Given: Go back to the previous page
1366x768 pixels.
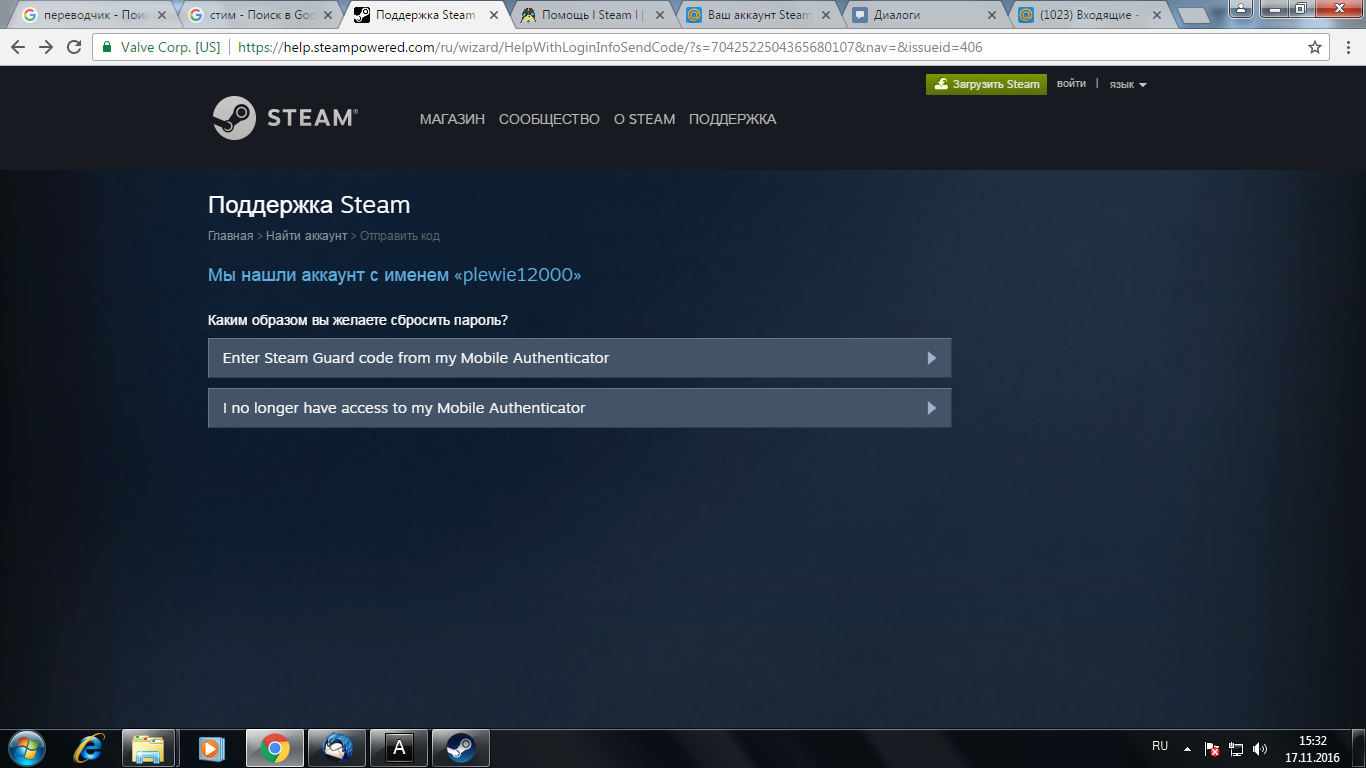Looking at the screenshot, I should pyautogui.click(x=19, y=47).
